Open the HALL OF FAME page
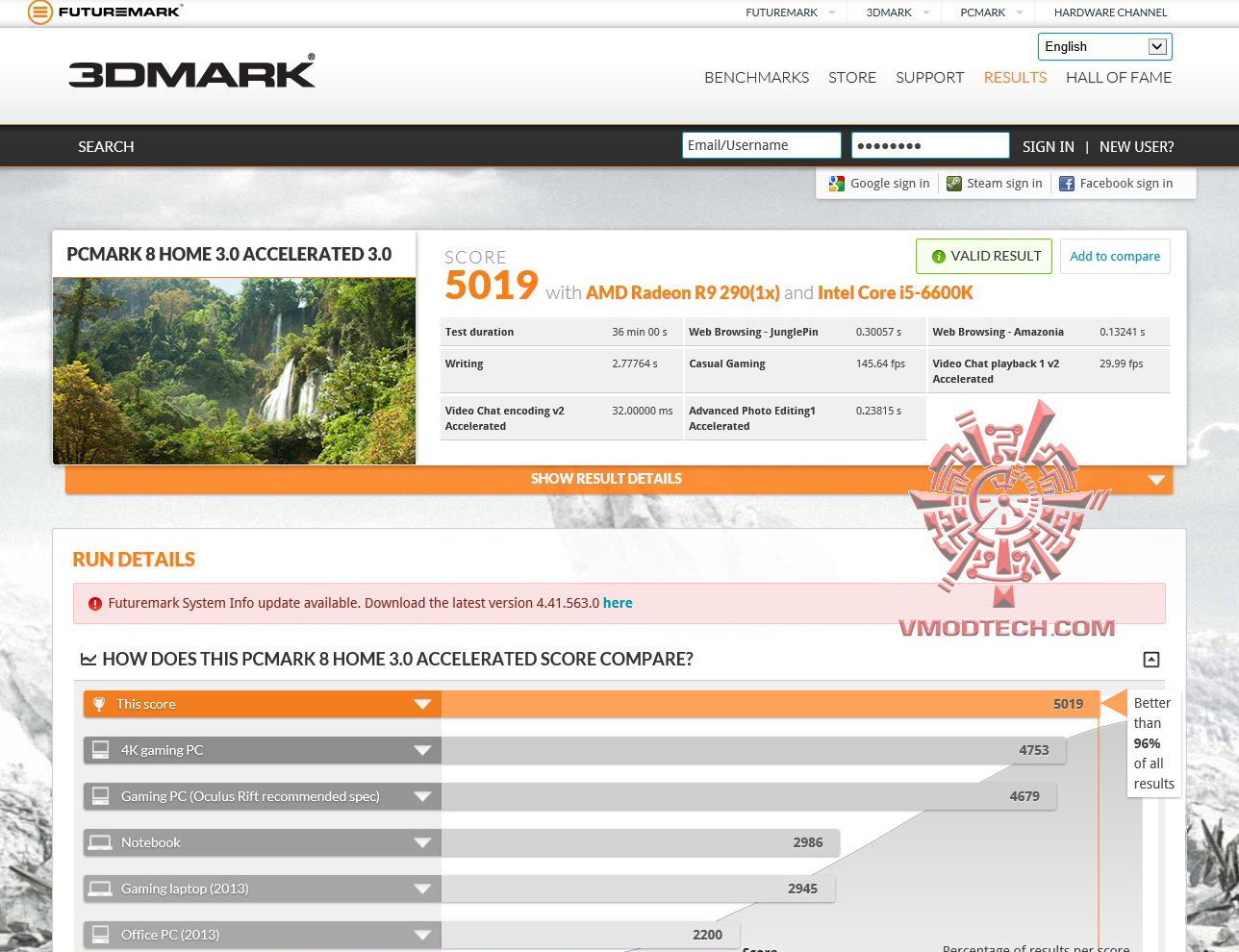 click(1119, 78)
